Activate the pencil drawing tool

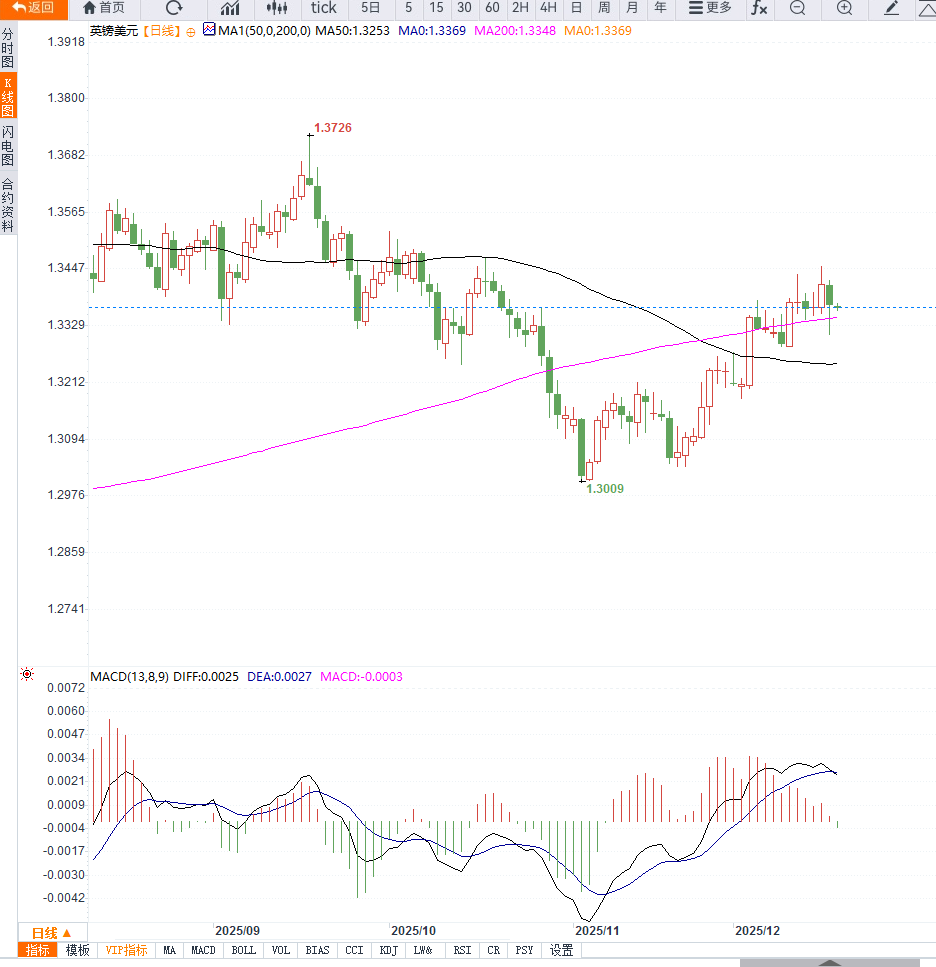tap(892, 8)
